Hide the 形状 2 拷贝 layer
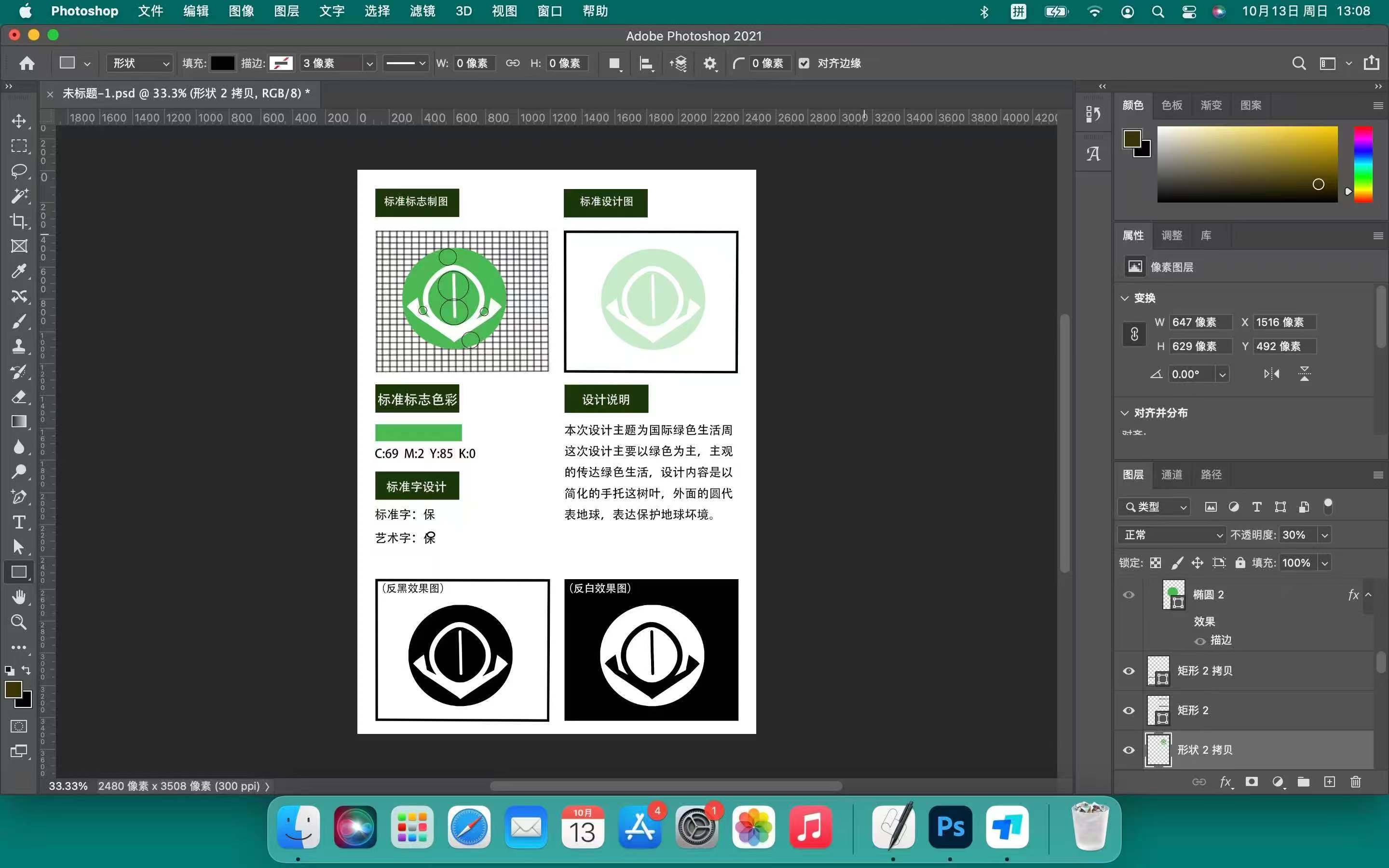 (1129, 750)
